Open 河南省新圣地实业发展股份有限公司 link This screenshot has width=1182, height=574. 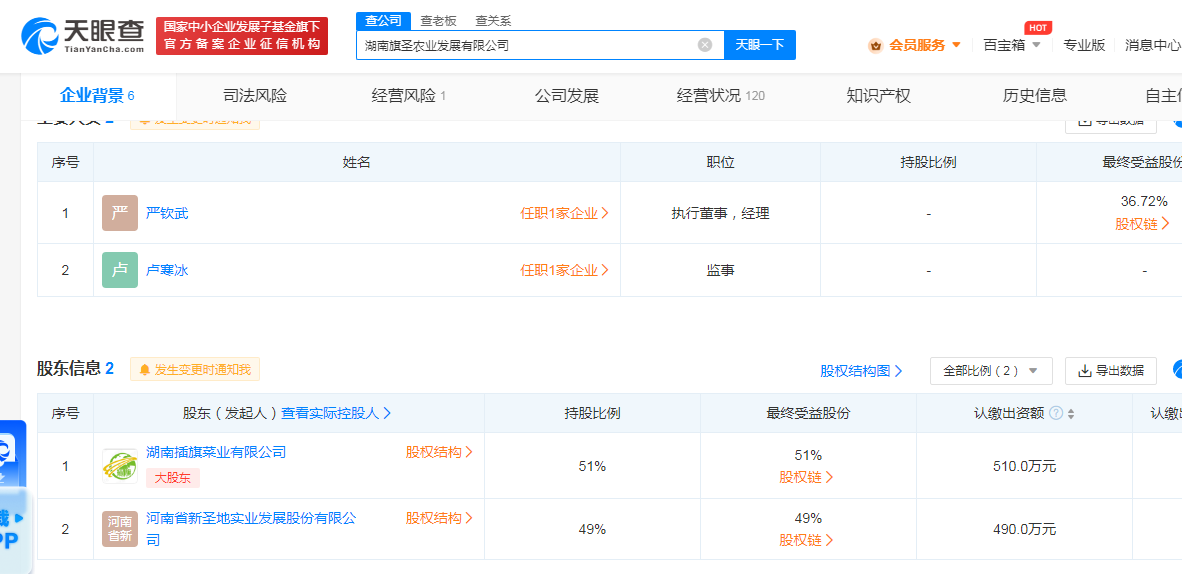250,529
